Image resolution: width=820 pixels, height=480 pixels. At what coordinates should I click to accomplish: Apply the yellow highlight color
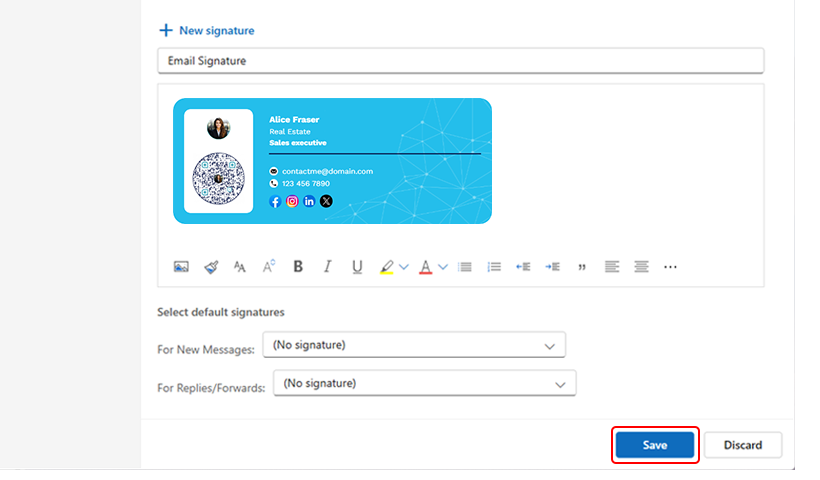(386, 267)
